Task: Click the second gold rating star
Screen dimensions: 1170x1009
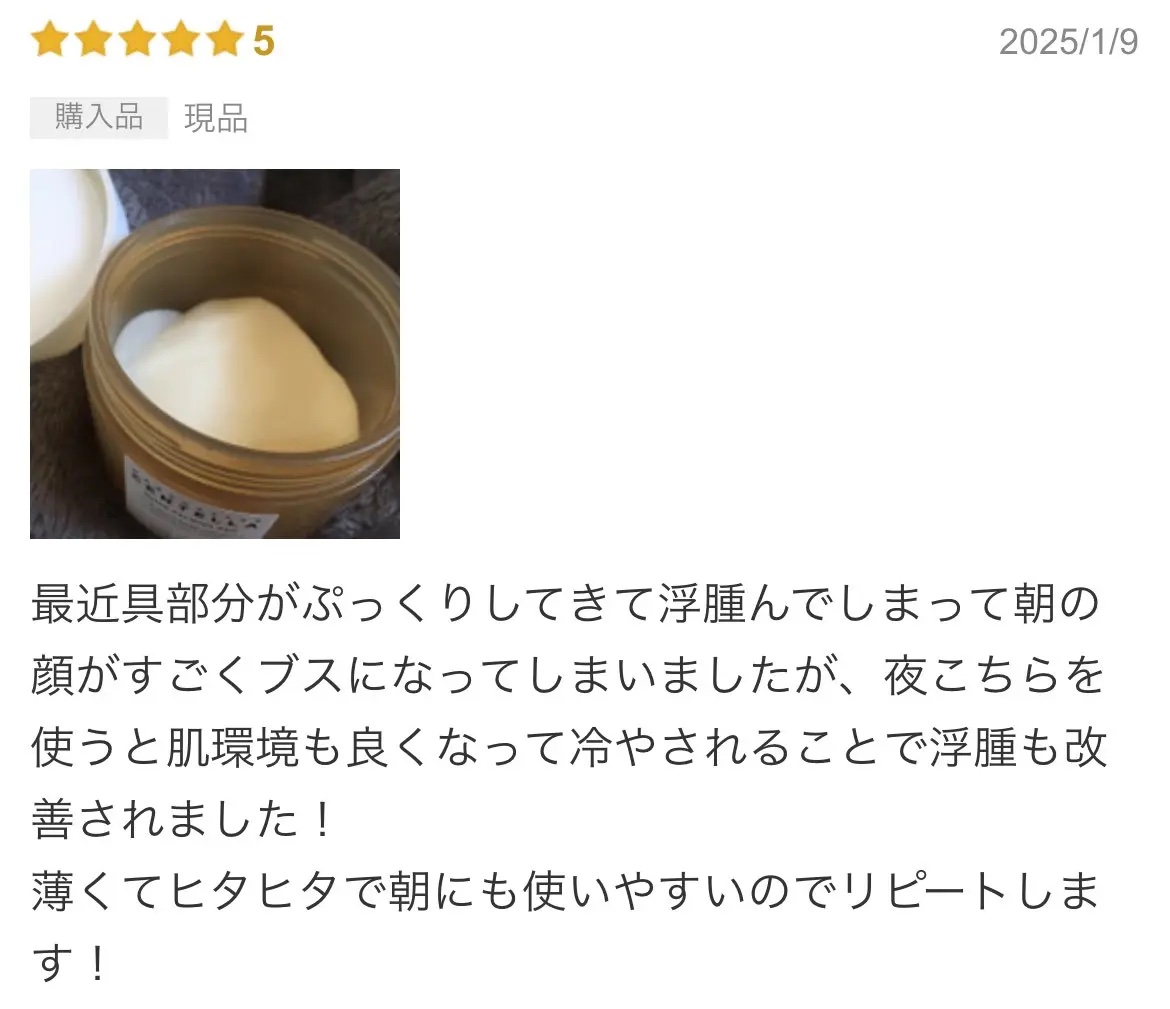Action: click(x=94, y=40)
